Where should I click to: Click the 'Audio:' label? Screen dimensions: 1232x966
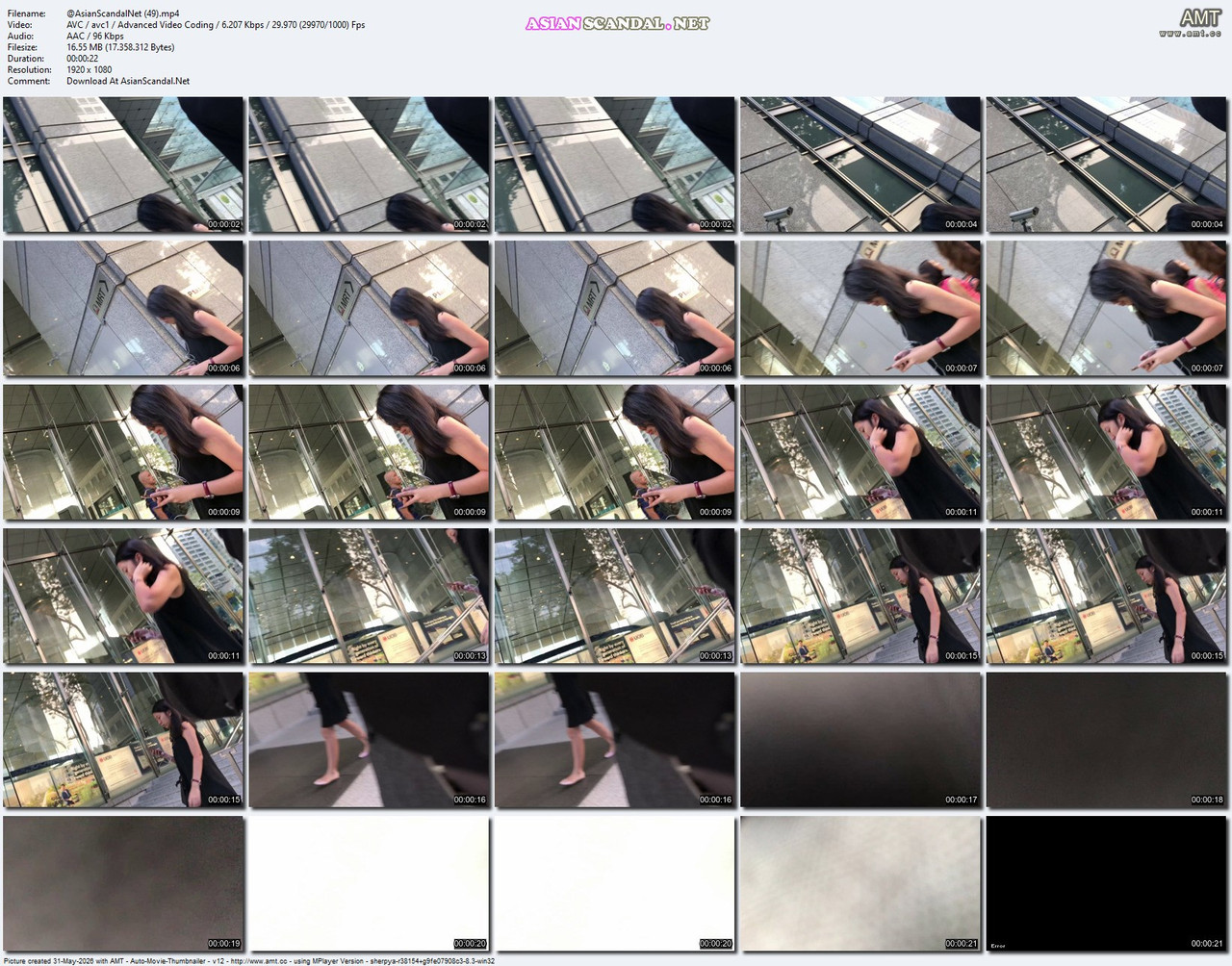point(21,36)
